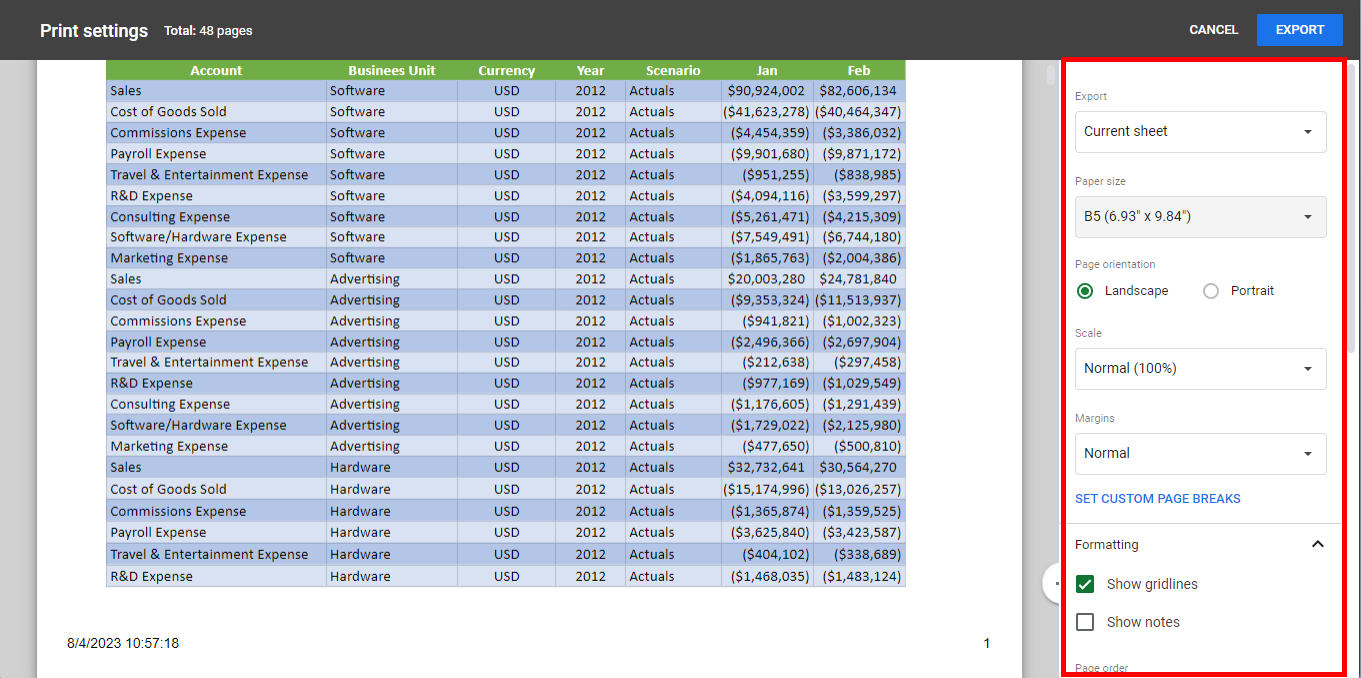Select the Landscape orientation radio button
The height and width of the screenshot is (678, 1361).
[1085, 291]
